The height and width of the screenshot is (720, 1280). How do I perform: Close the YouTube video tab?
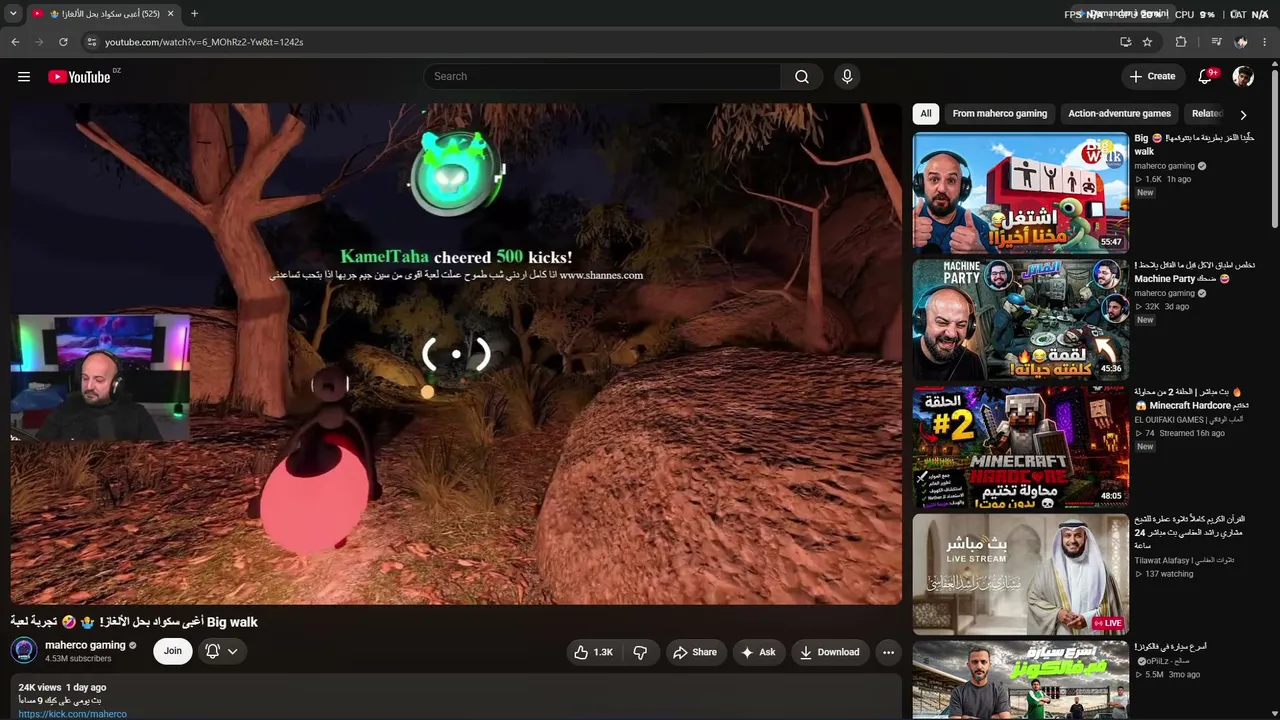coord(170,14)
